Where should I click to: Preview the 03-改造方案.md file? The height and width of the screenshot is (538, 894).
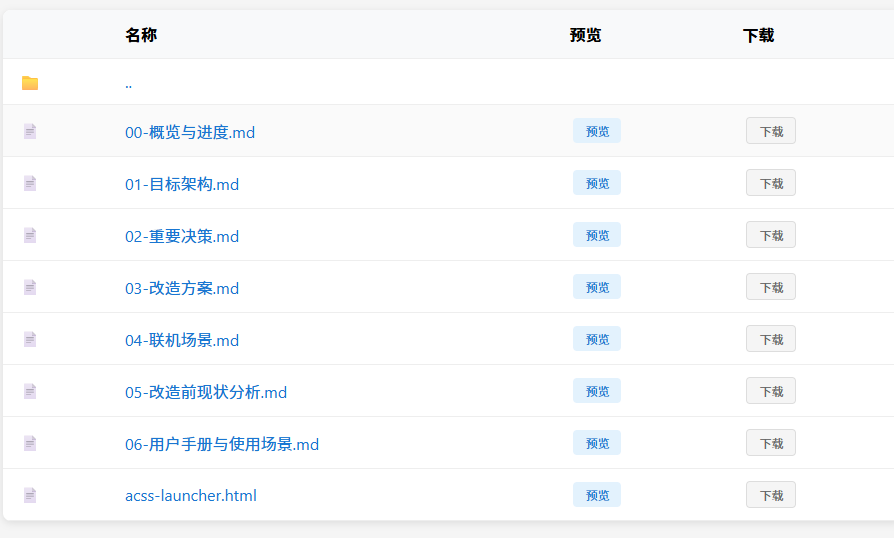pyautogui.click(x=597, y=287)
